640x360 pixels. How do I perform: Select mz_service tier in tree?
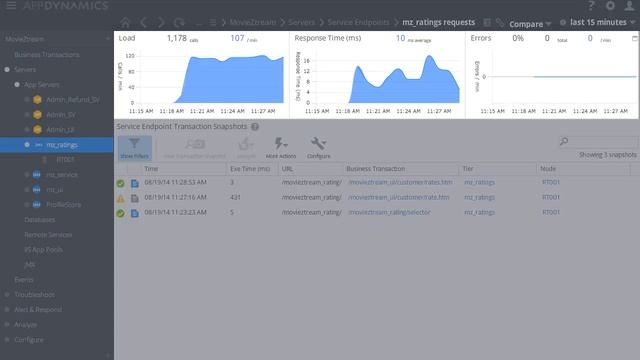click(62, 175)
